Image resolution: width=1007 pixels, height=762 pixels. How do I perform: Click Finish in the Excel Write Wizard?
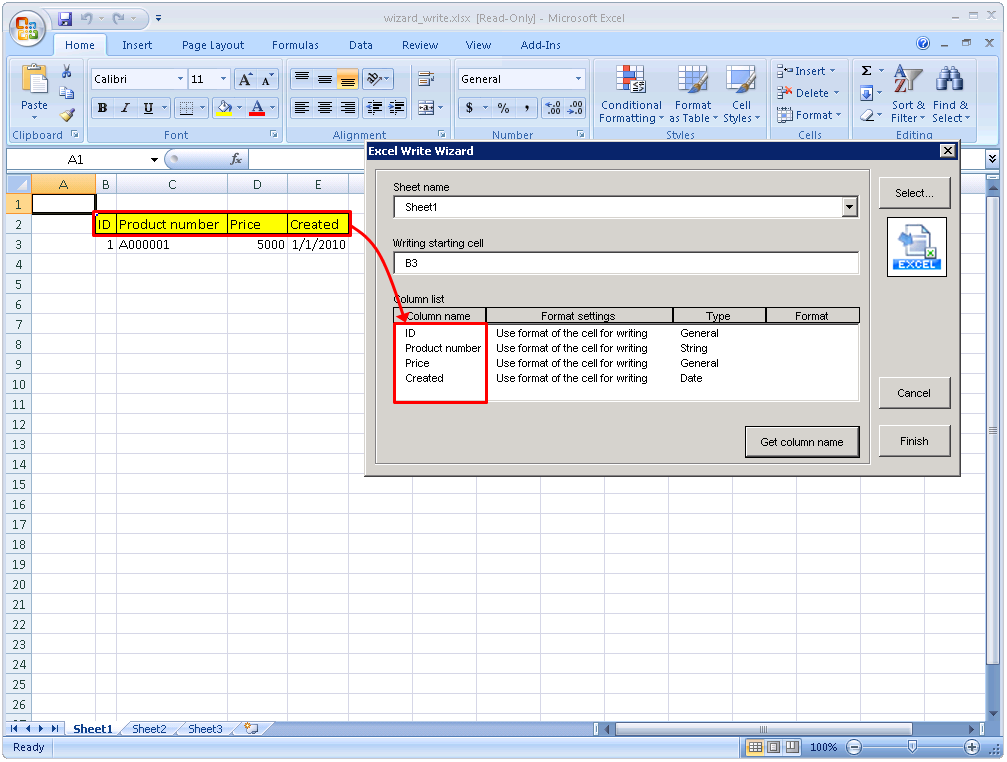click(913, 441)
